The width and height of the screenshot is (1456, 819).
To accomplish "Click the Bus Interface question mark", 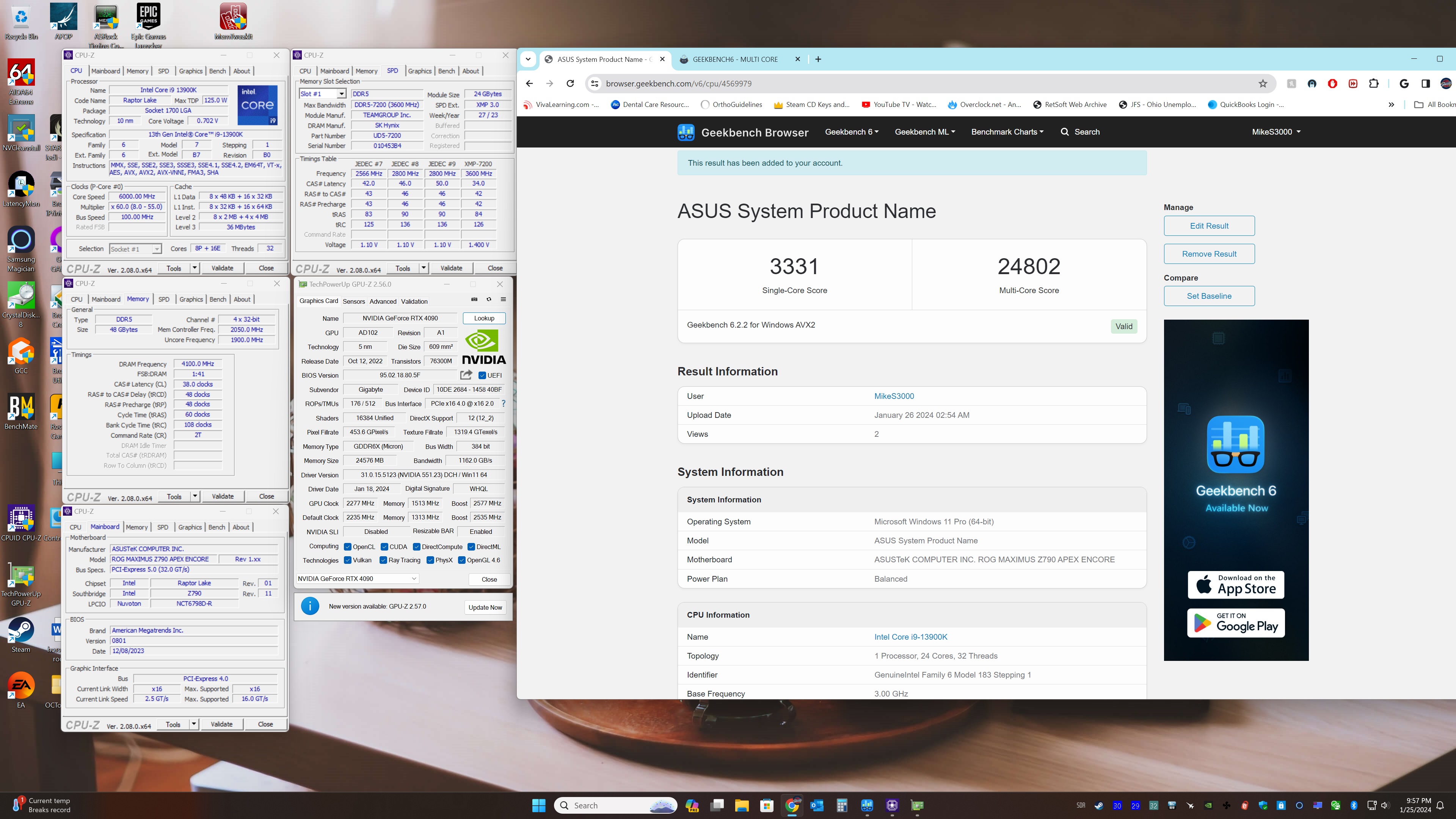I will point(503,403).
